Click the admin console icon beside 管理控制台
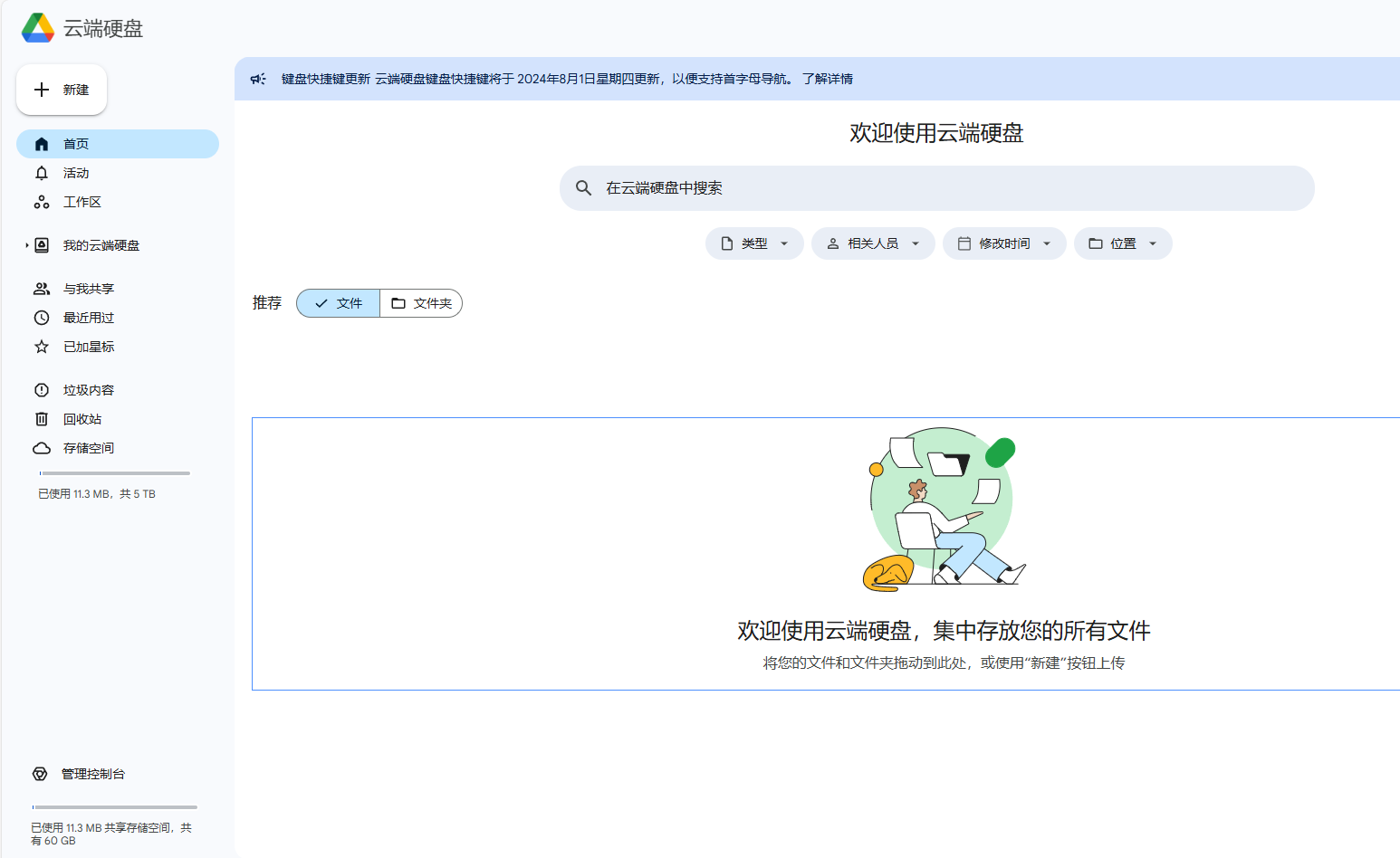The height and width of the screenshot is (858, 1400). [x=40, y=774]
